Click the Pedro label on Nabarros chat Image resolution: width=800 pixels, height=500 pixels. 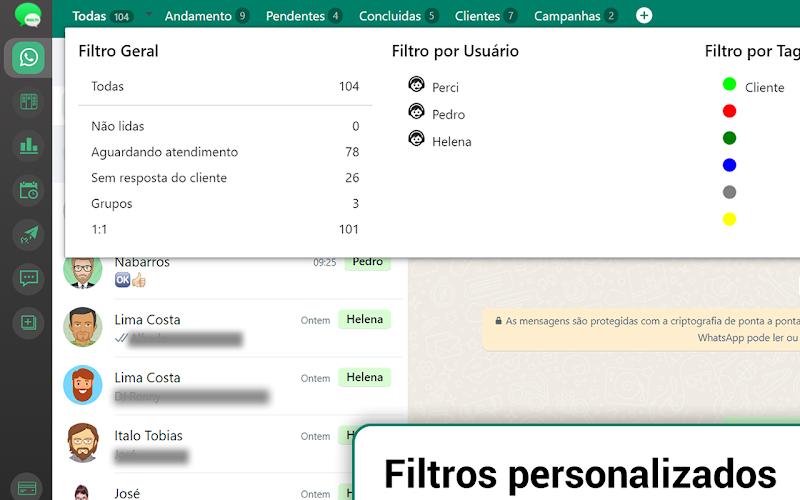point(367,263)
